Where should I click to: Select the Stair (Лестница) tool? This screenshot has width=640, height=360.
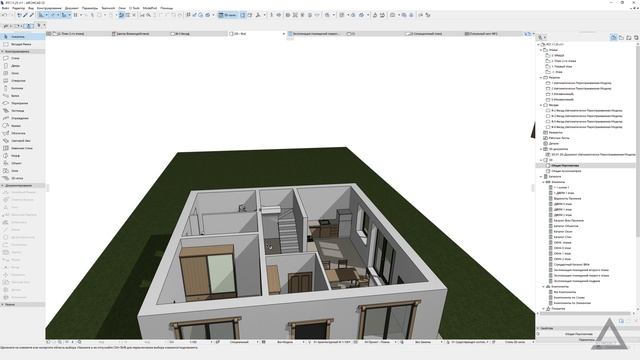coord(17,111)
